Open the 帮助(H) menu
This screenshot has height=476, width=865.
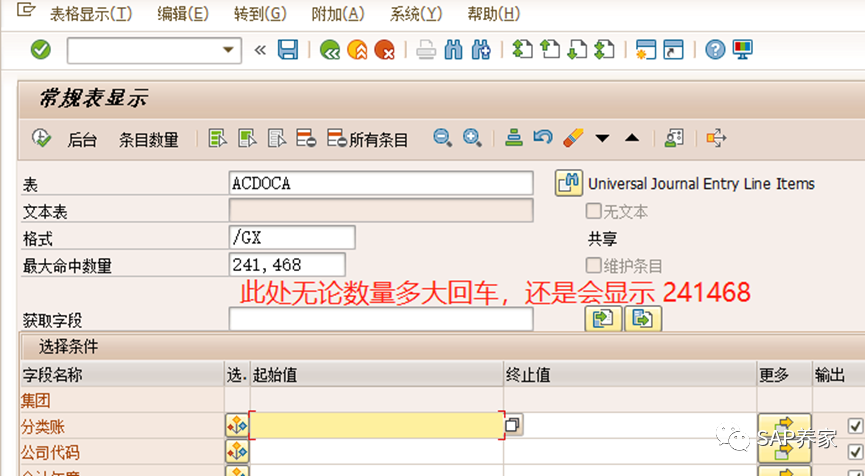pos(493,14)
